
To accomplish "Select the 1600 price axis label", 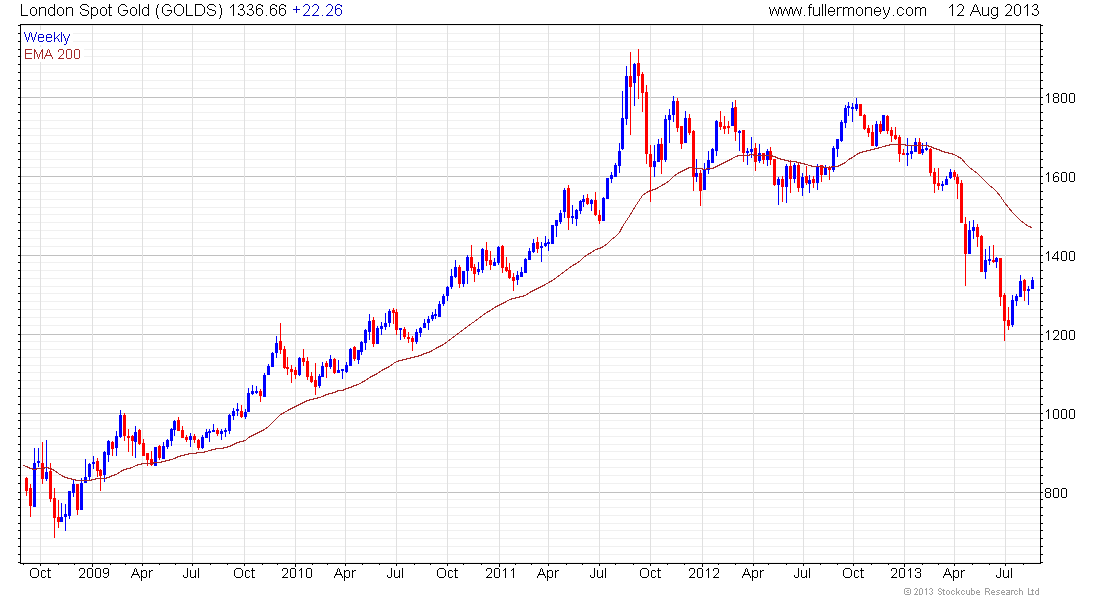I will [1060, 178].
